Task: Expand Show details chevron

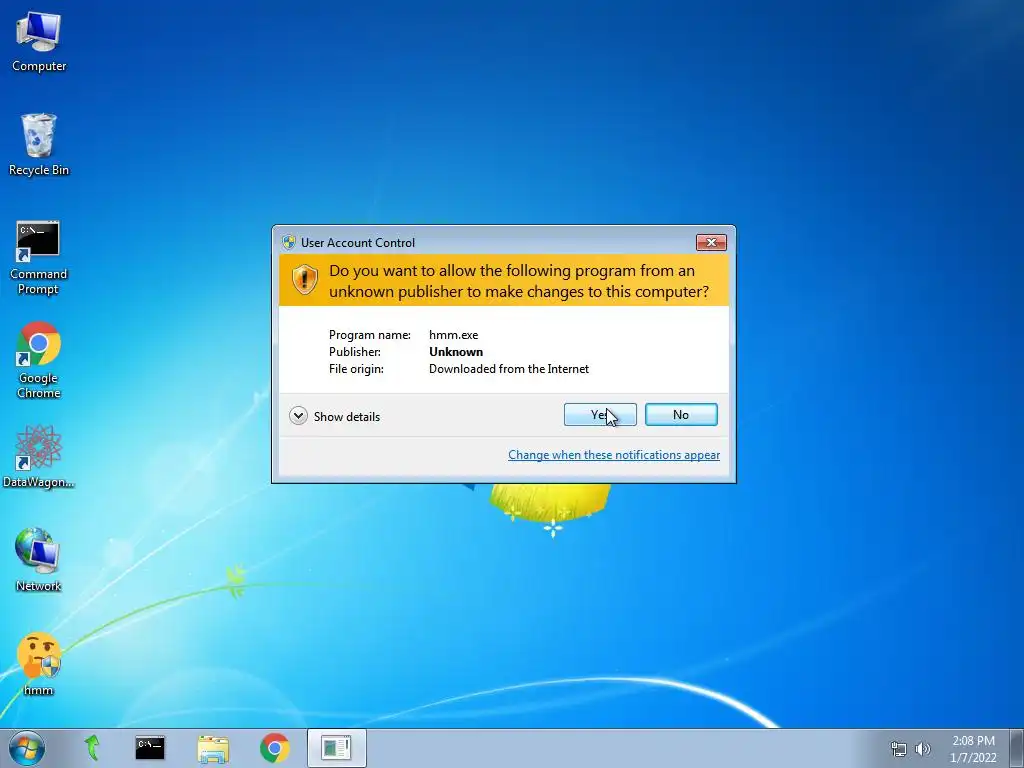Action: tap(298, 416)
